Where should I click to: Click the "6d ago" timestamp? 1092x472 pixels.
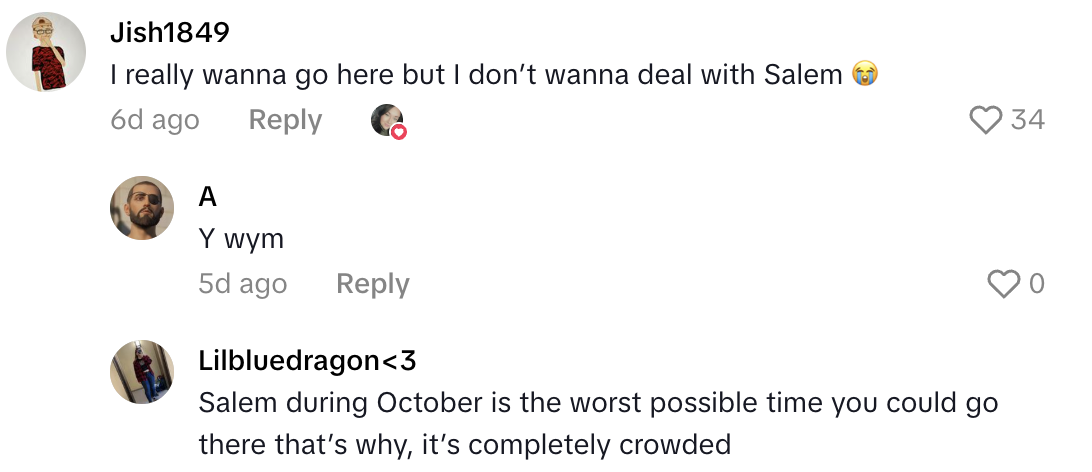pyautogui.click(x=155, y=120)
